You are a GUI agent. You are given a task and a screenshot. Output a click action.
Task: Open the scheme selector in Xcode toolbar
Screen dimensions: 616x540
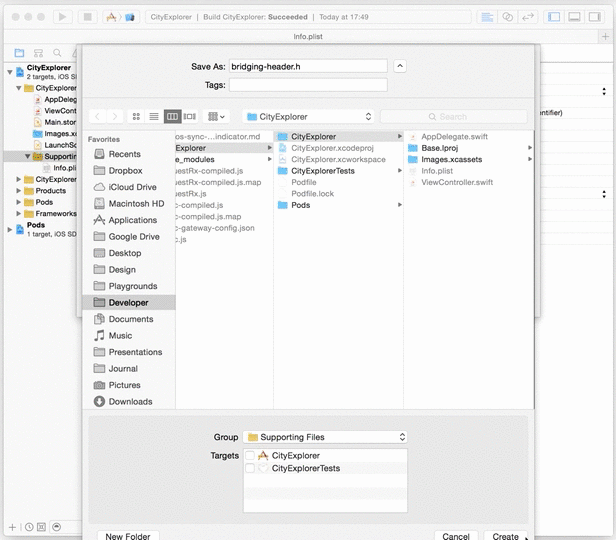coord(121,17)
